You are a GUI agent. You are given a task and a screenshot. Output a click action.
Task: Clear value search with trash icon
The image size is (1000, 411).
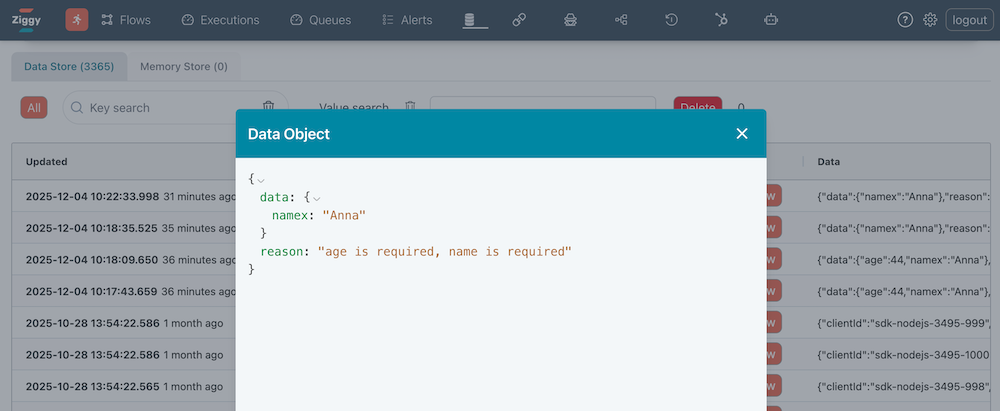coord(410,107)
